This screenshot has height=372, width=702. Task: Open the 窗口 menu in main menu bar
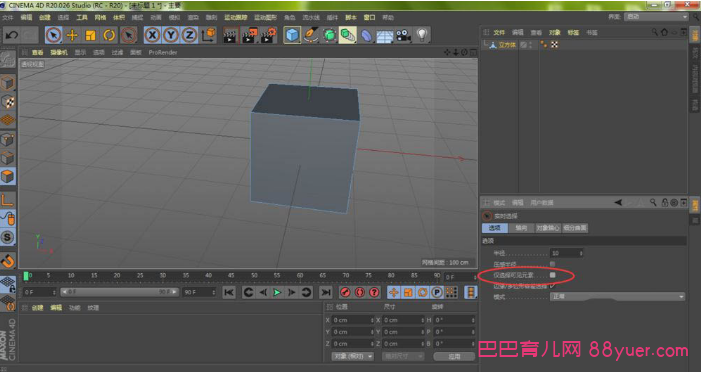(x=369, y=17)
